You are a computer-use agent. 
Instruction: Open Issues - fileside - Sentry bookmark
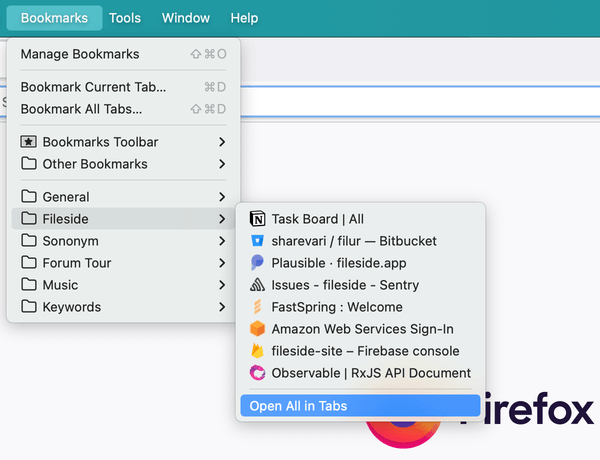click(x=360, y=285)
